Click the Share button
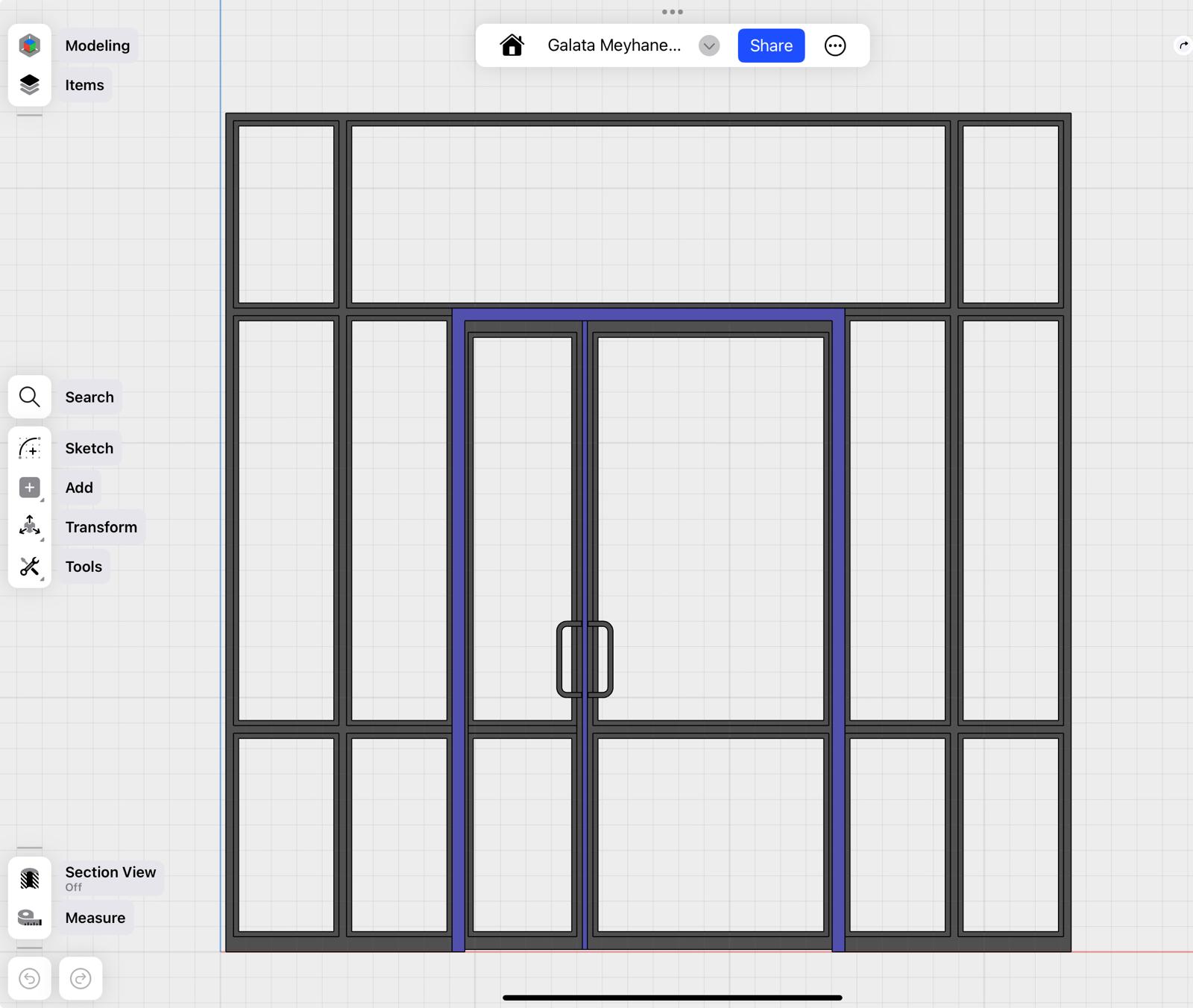The image size is (1193, 1008). [x=771, y=45]
